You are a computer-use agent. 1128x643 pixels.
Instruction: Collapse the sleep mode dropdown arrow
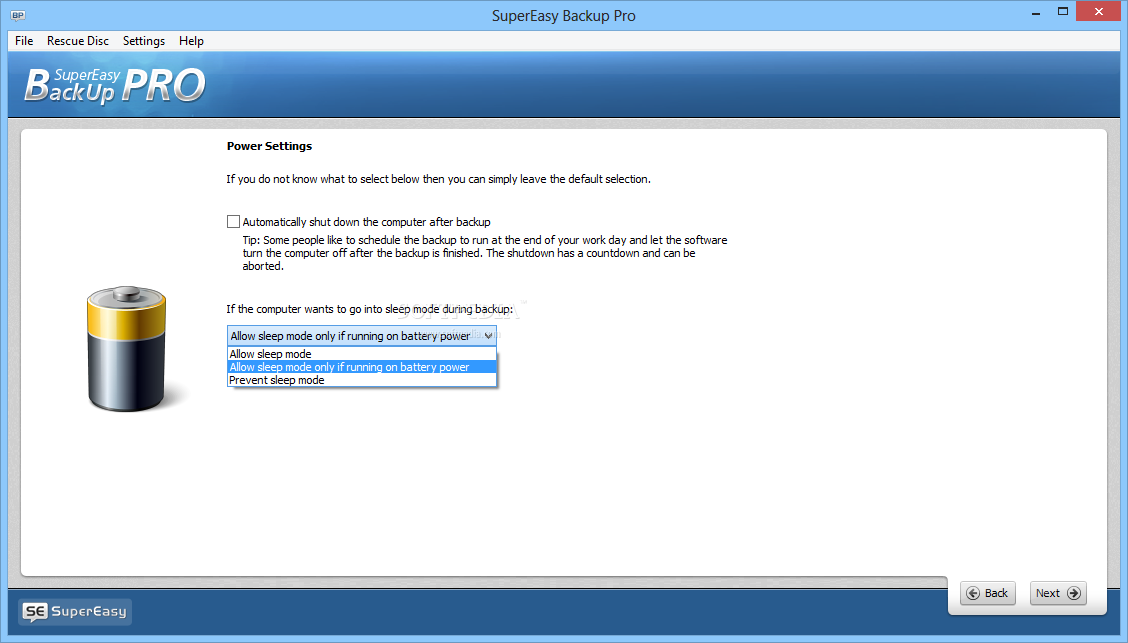(488, 336)
